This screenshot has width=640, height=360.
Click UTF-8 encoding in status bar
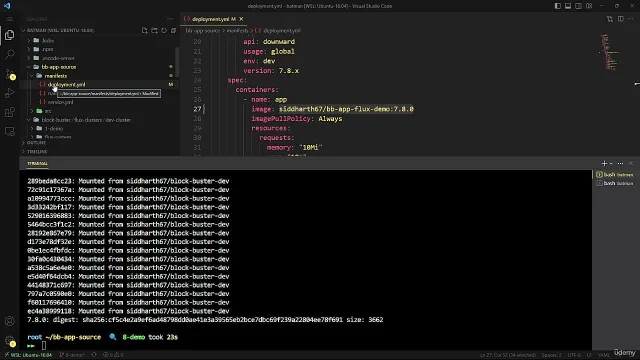tap(574, 355)
